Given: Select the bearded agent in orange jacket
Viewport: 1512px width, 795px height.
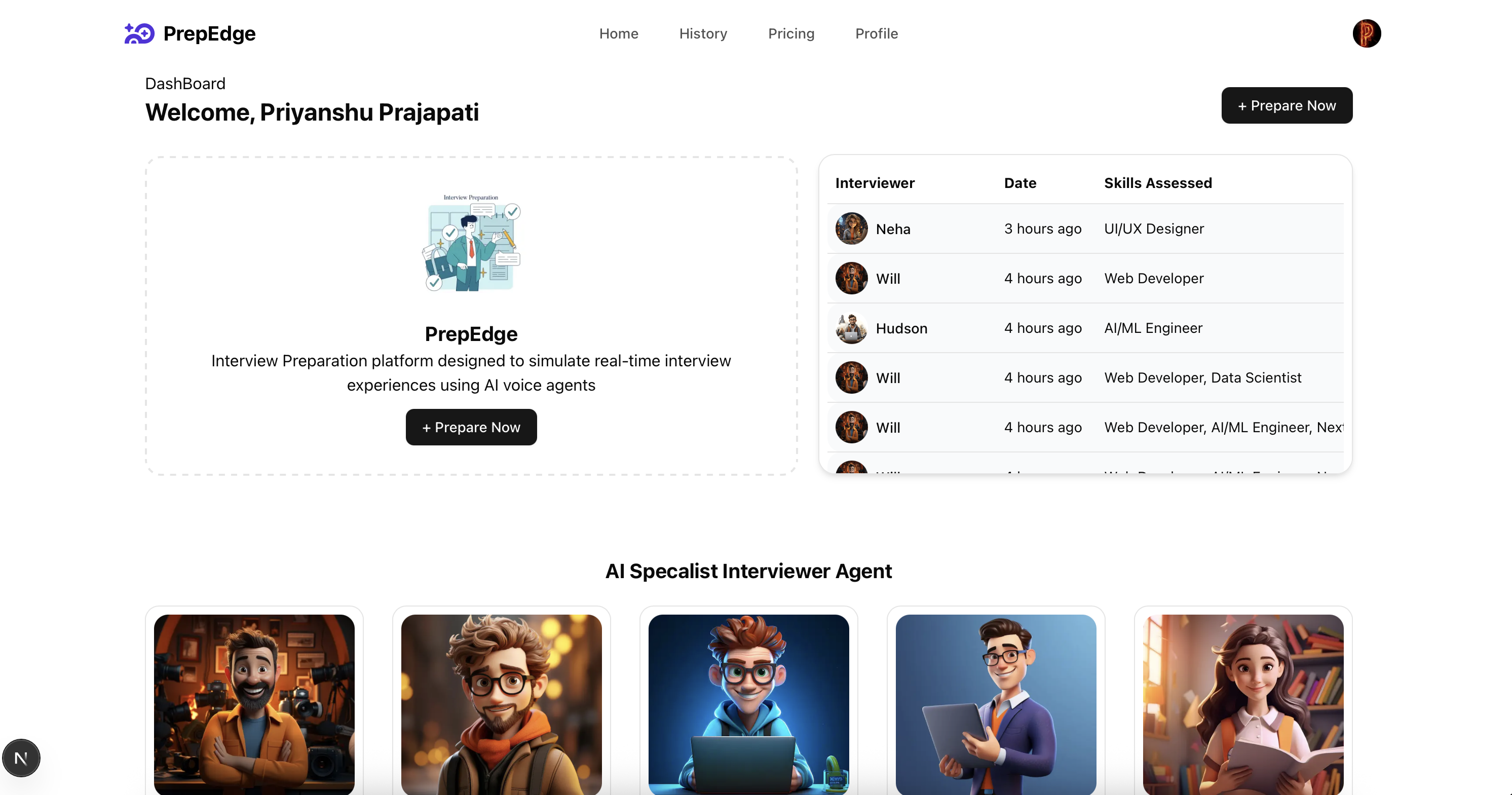Looking at the screenshot, I should 254,705.
